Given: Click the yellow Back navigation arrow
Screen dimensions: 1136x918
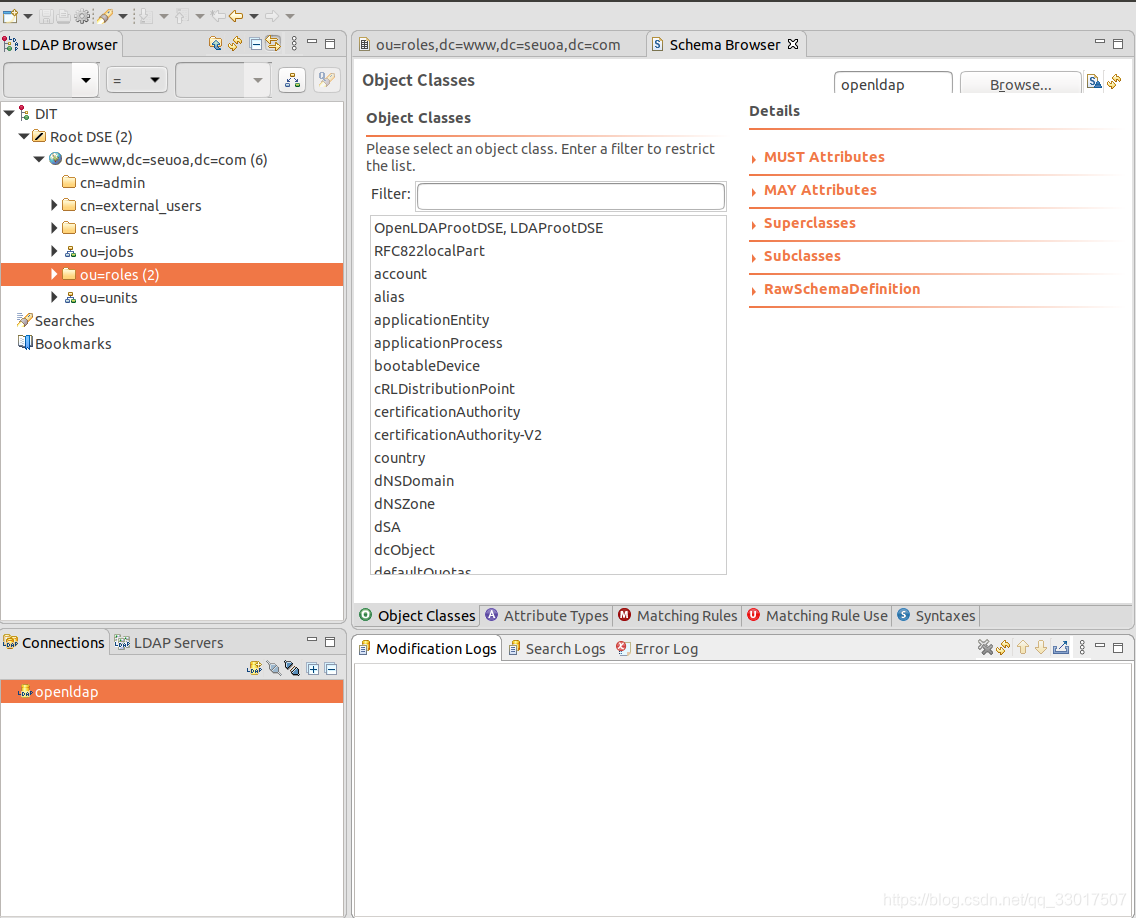Looking at the screenshot, I should coord(236,15).
